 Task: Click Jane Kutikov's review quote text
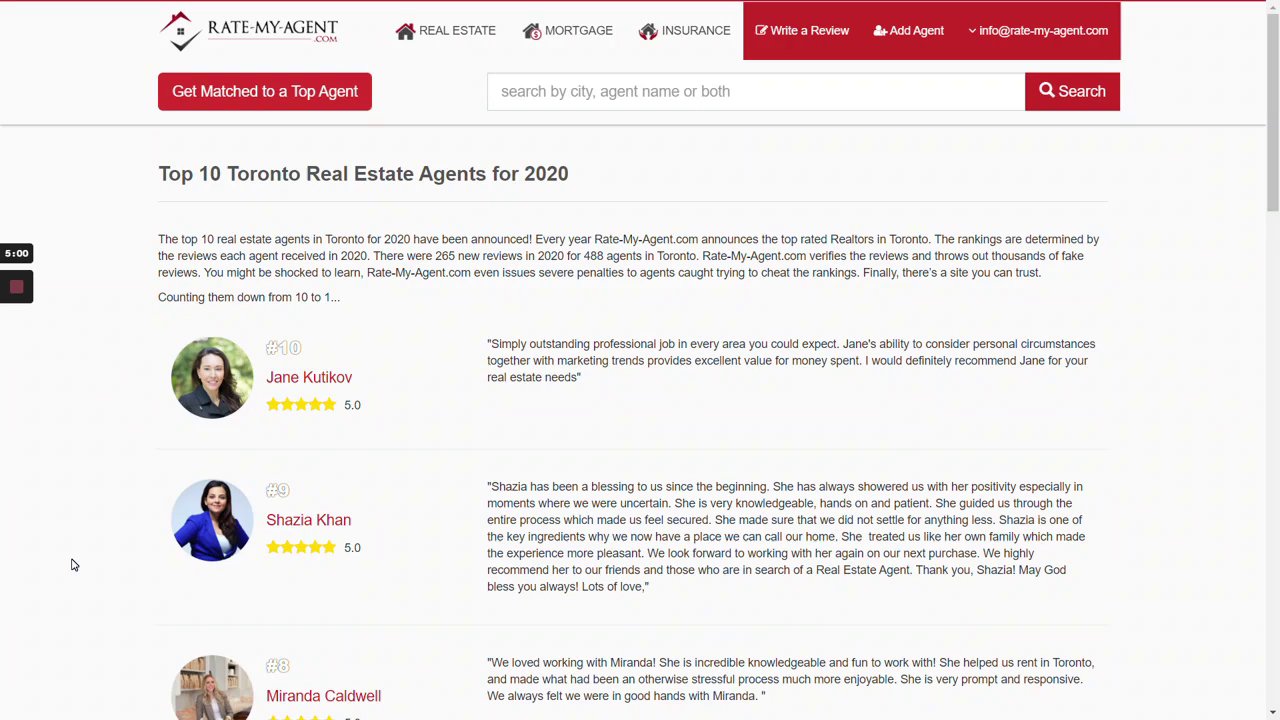tap(791, 360)
